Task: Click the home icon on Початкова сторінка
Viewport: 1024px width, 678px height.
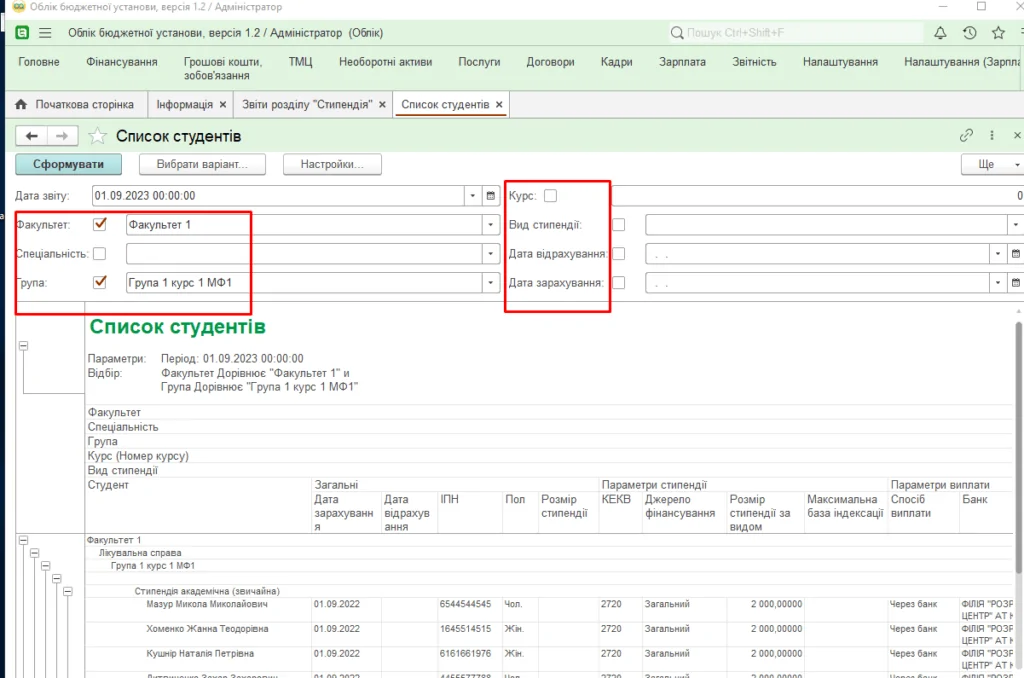Action: tap(21, 105)
